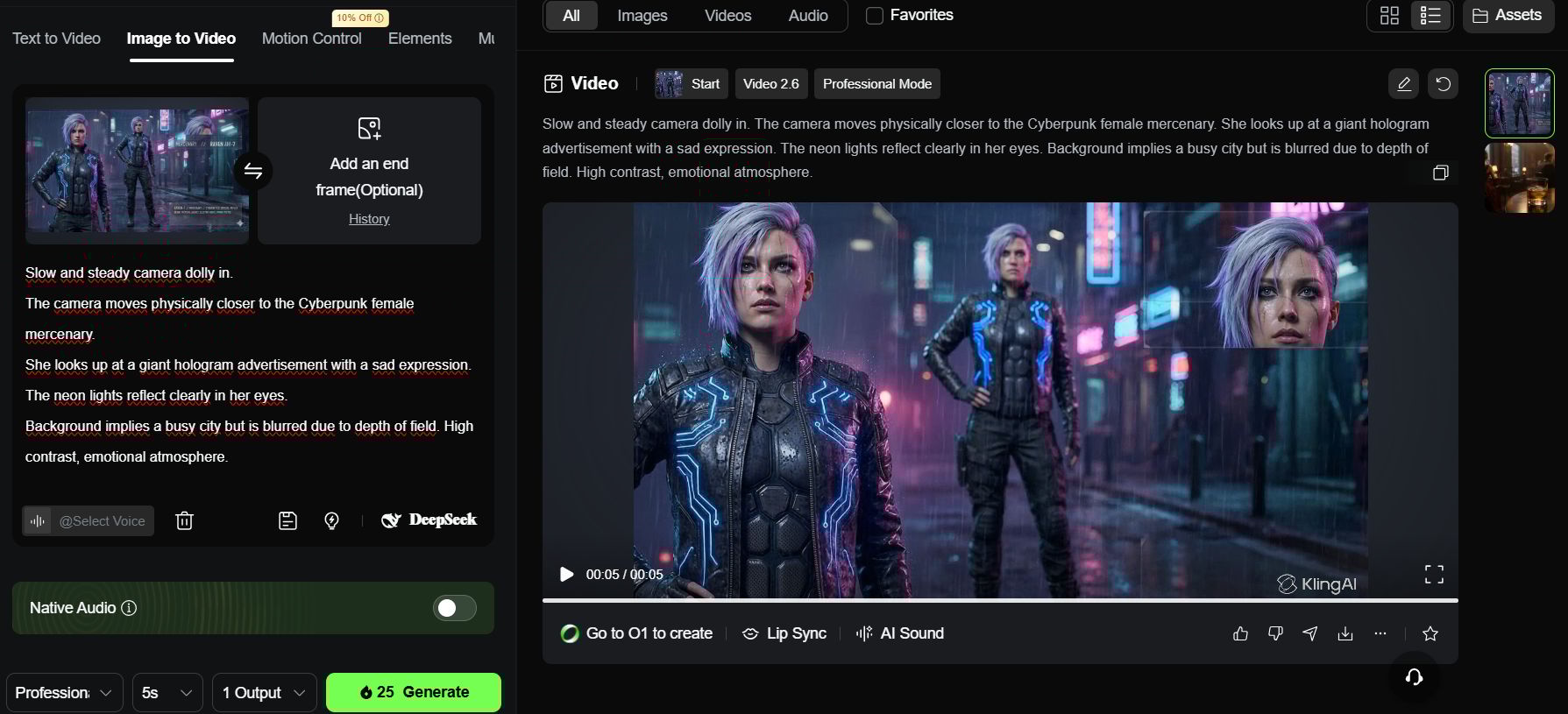The height and width of the screenshot is (714, 1568).
Task: Click the add end frame image icon
Action: point(369,128)
